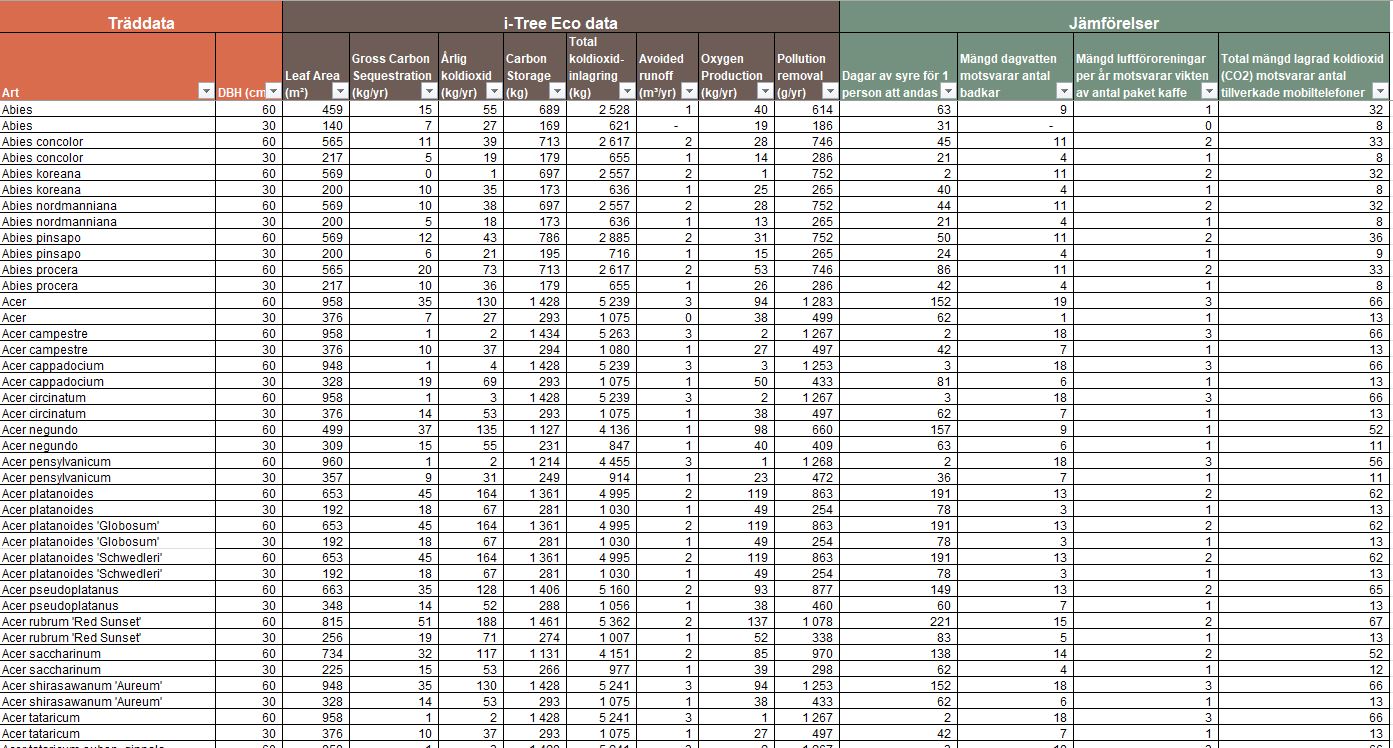Open the Avoided runoff filter dropdown
Image resolution: width=1393 pixels, height=748 pixels.
[689, 92]
